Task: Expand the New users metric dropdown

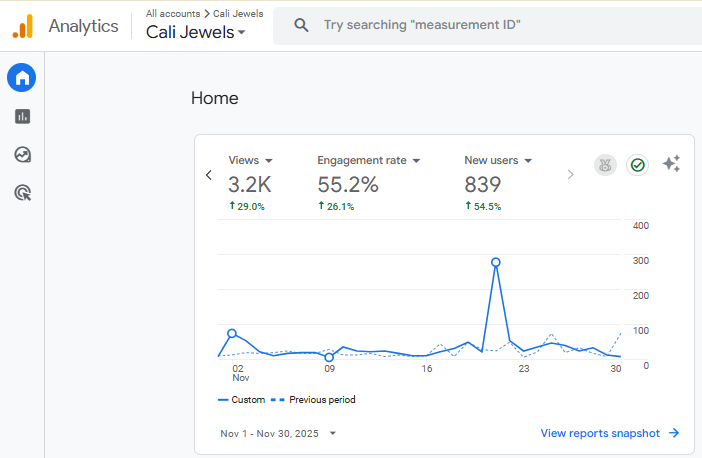Action: 497,160
